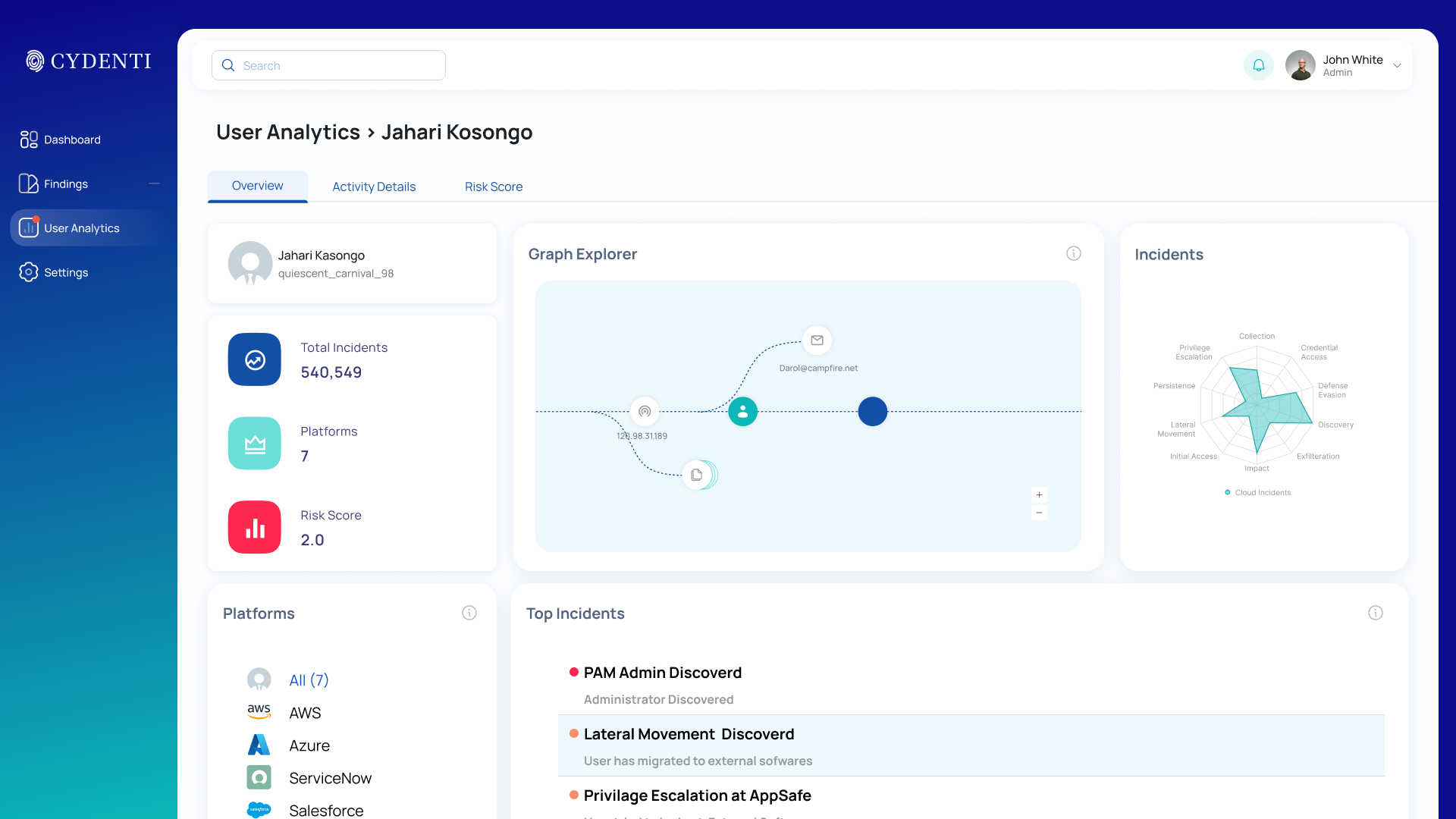The width and height of the screenshot is (1456, 819).
Task: Click inside the Search field
Action: pos(328,65)
